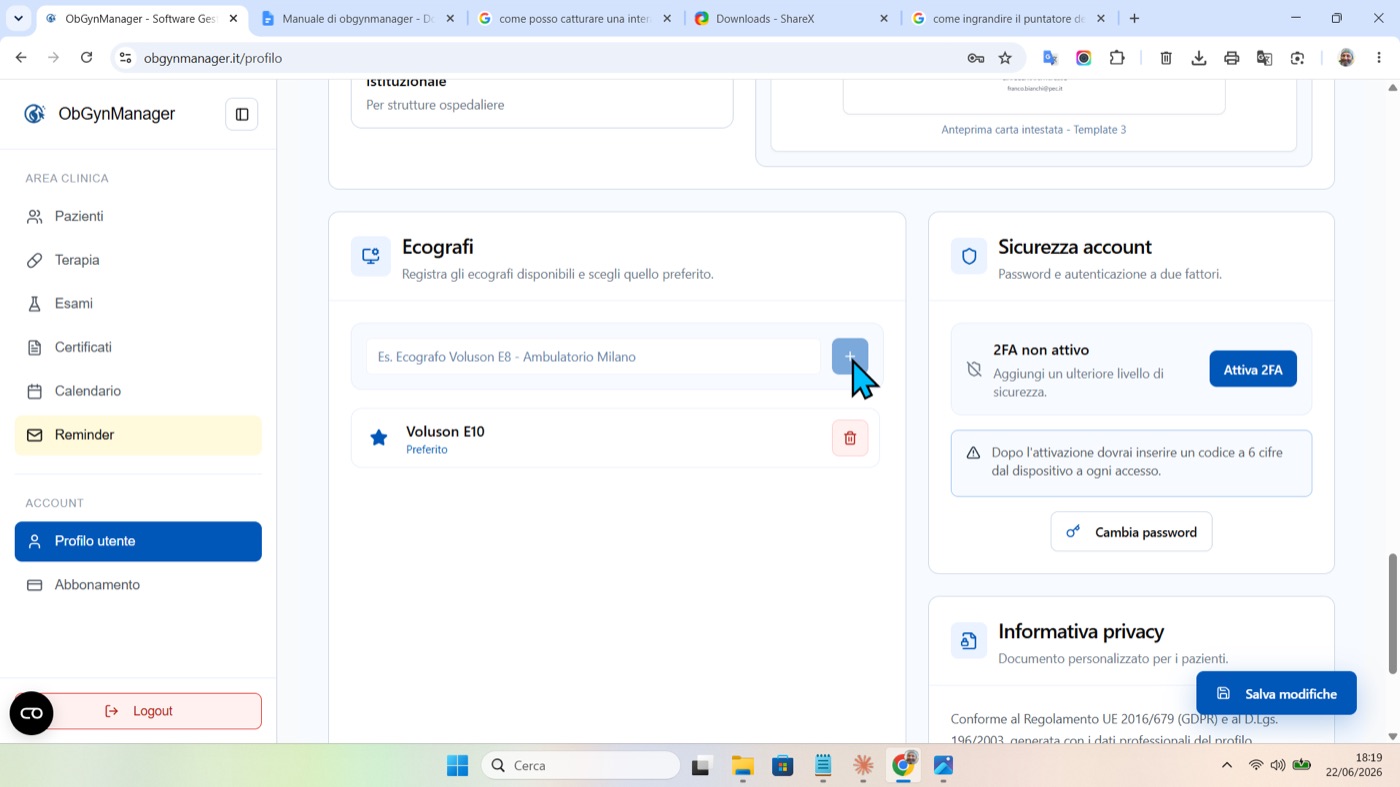Switch to Manuale di obgynmanager browser tab

tap(359, 18)
